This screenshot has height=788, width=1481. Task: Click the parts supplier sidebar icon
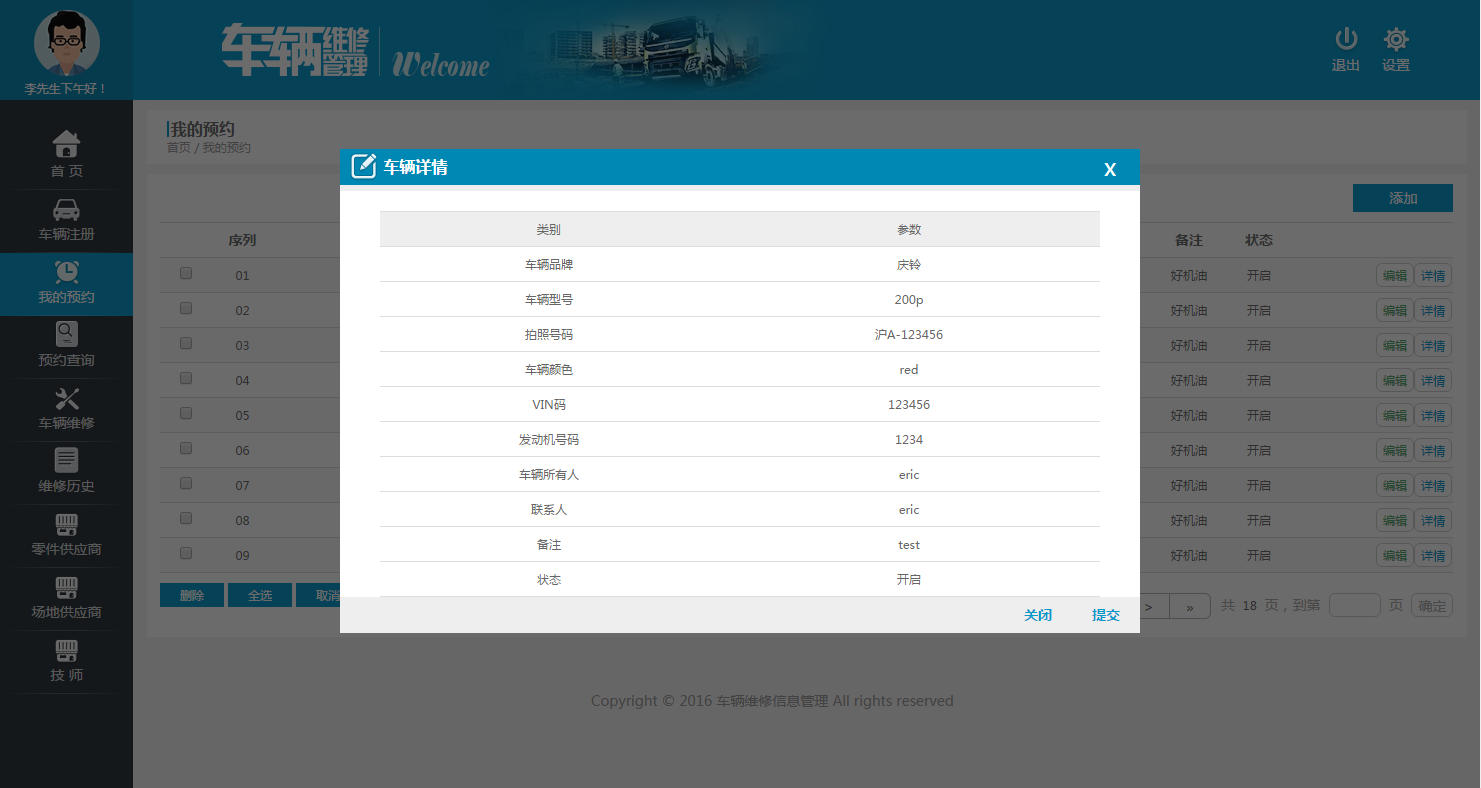[x=66, y=524]
